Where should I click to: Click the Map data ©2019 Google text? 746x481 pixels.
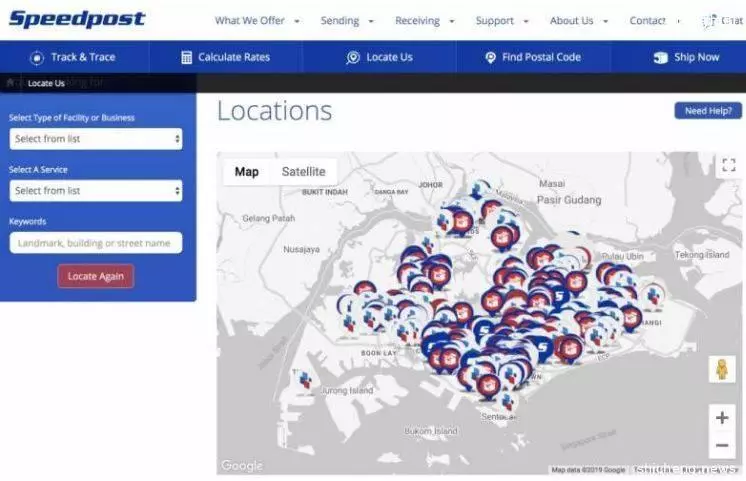coord(588,470)
